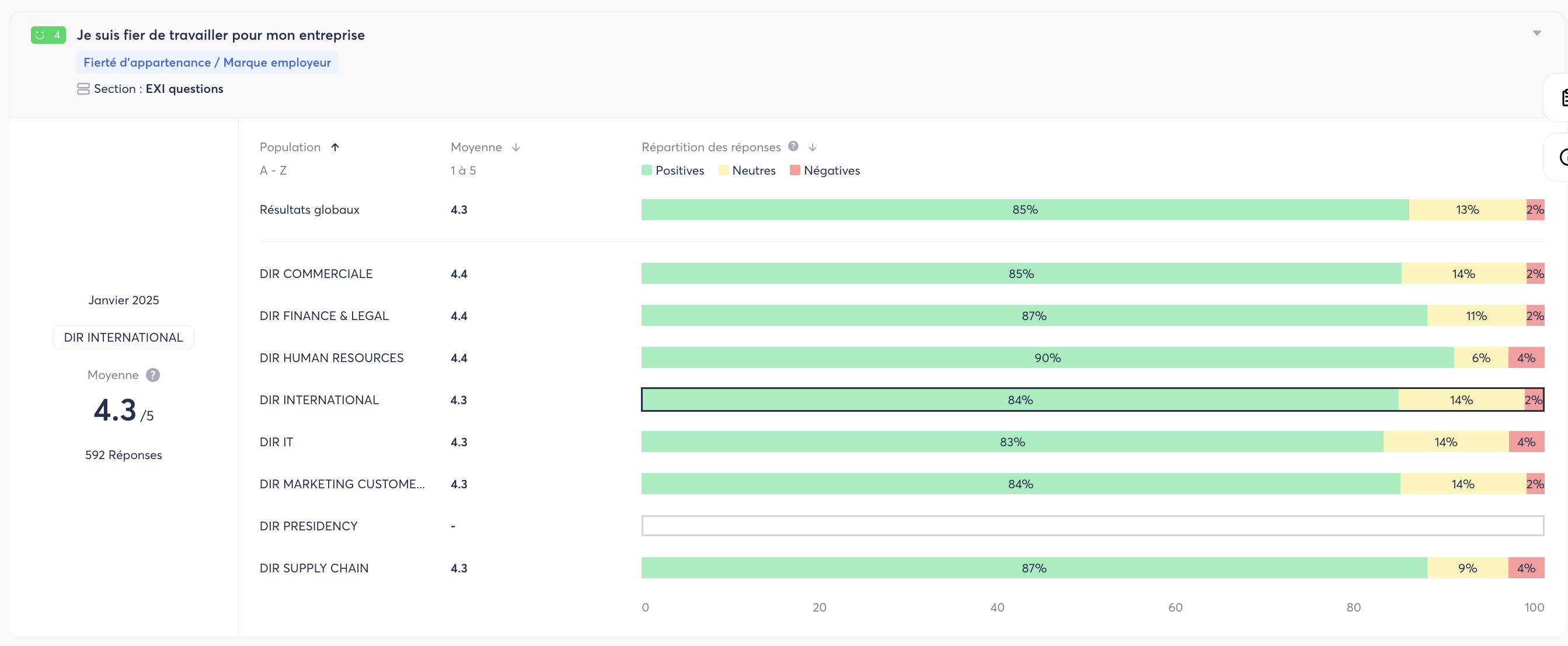Image resolution: width=1568 pixels, height=646 pixels.
Task: Sort by Population ascending arrow
Action: point(334,147)
